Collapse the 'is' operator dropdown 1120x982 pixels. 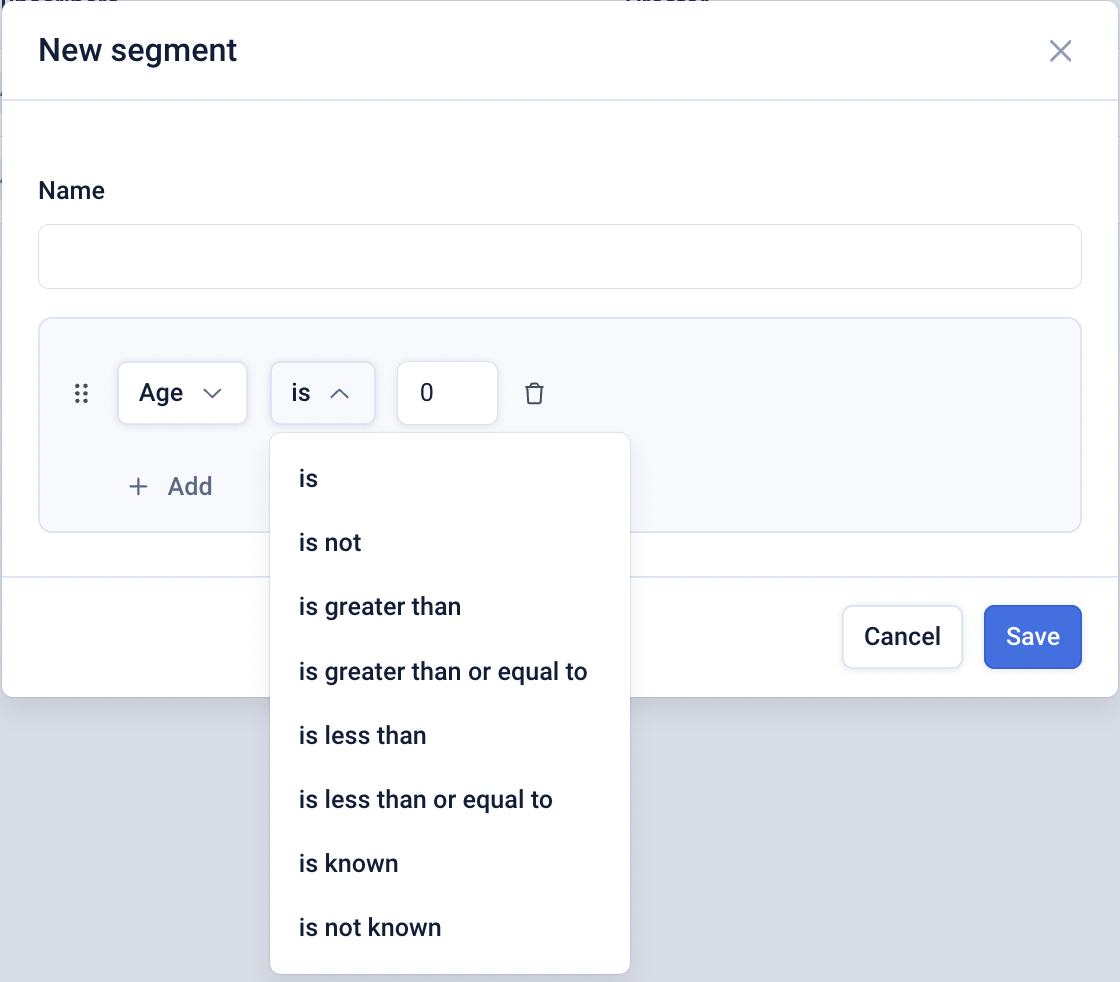click(322, 393)
